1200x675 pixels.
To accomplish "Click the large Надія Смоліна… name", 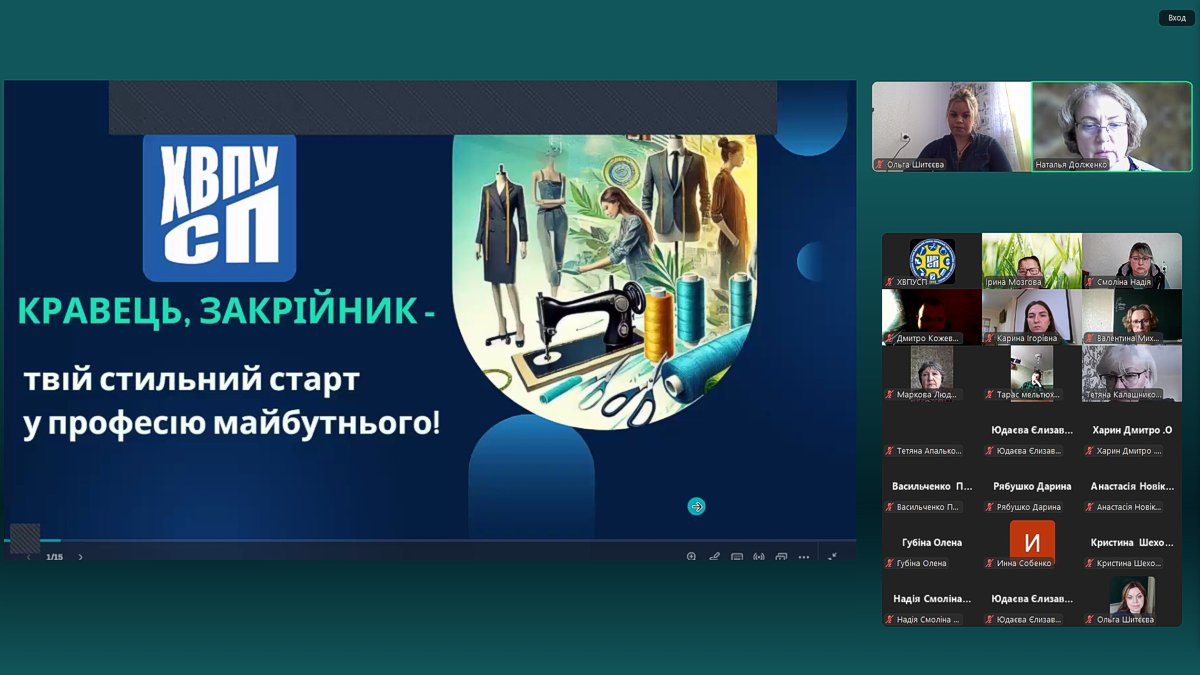I will coord(932,598).
